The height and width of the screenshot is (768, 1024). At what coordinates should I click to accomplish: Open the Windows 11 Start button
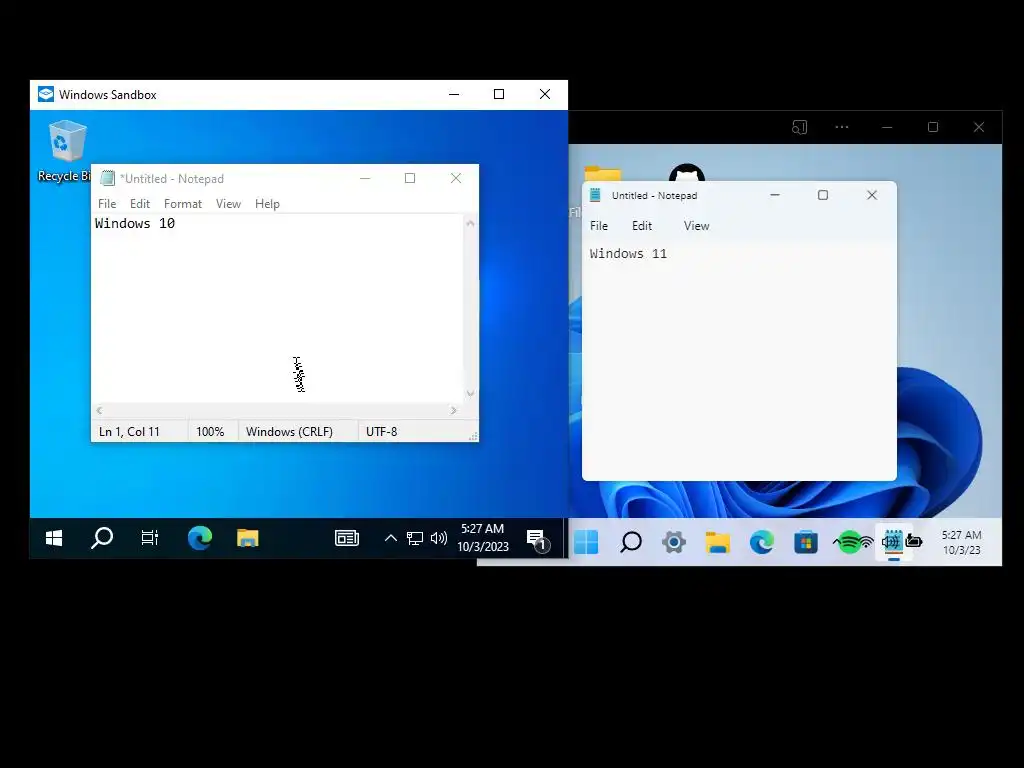pos(586,542)
